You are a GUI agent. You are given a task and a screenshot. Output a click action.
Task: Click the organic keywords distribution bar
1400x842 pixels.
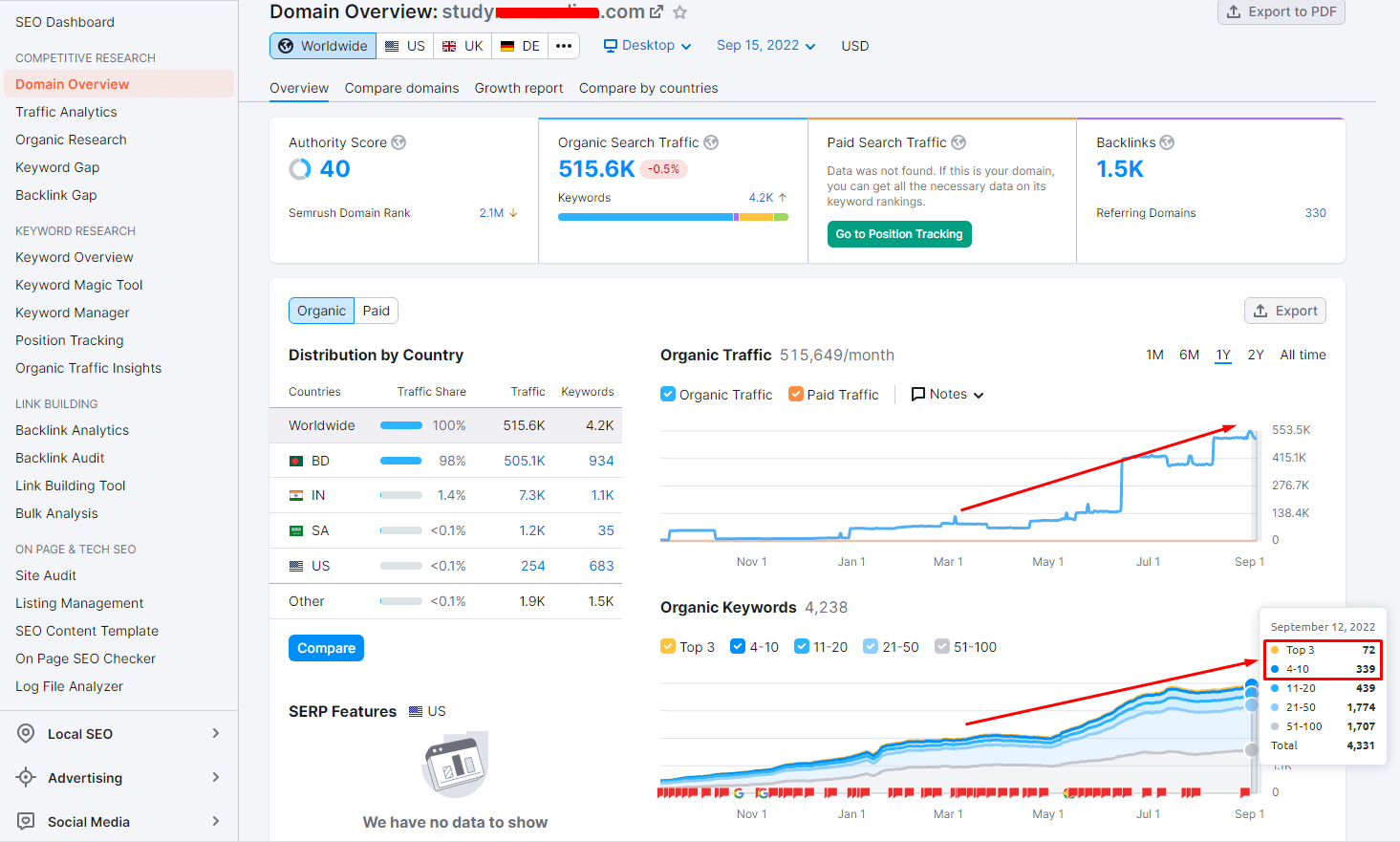(673, 217)
